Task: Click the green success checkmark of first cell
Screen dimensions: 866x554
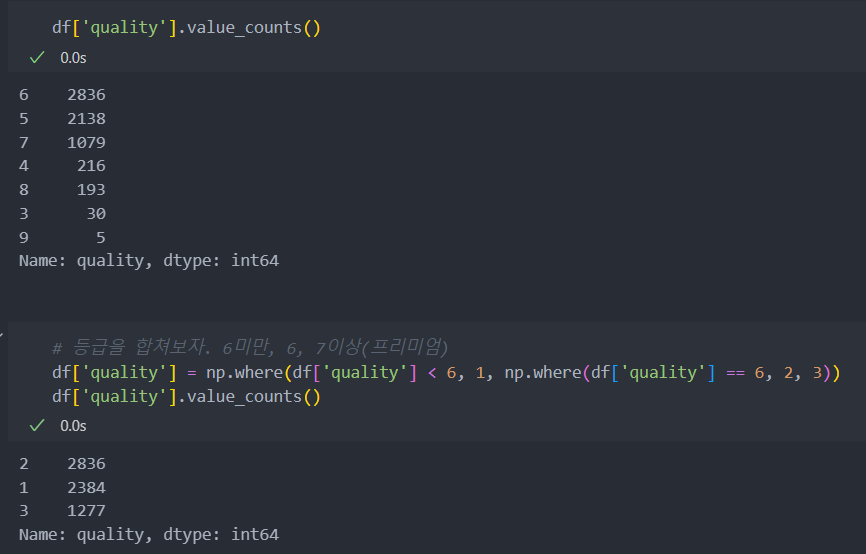Action: (37, 57)
